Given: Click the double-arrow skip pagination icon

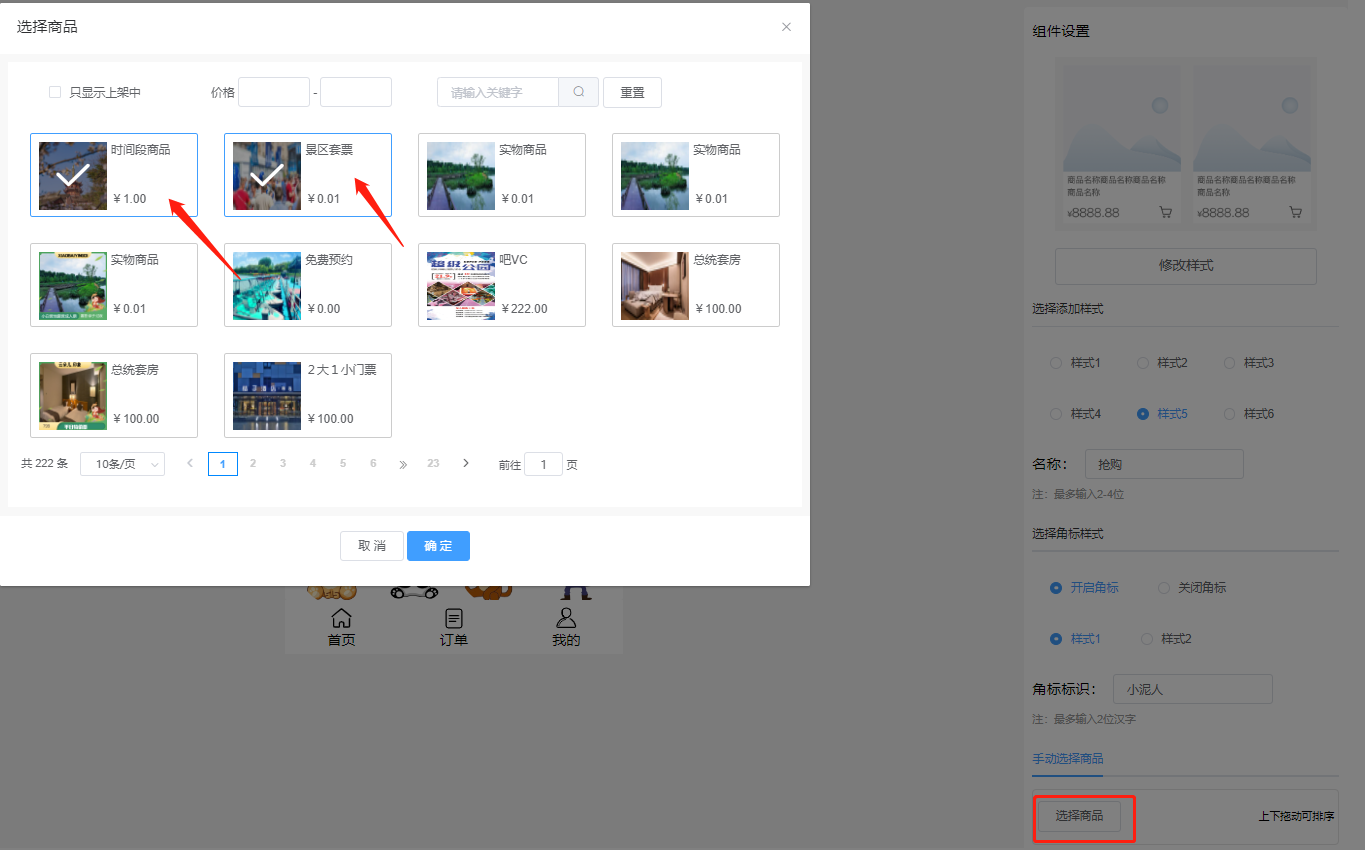Looking at the screenshot, I should click(402, 463).
